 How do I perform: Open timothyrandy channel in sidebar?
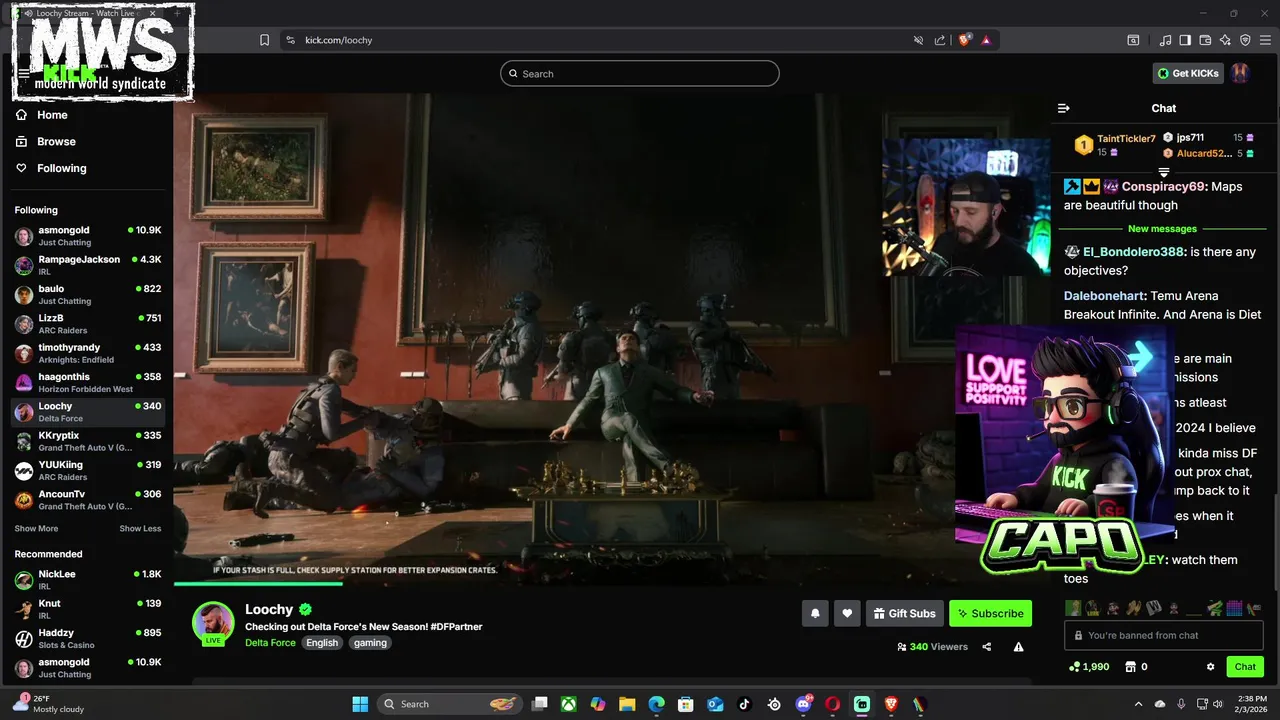(88, 353)
